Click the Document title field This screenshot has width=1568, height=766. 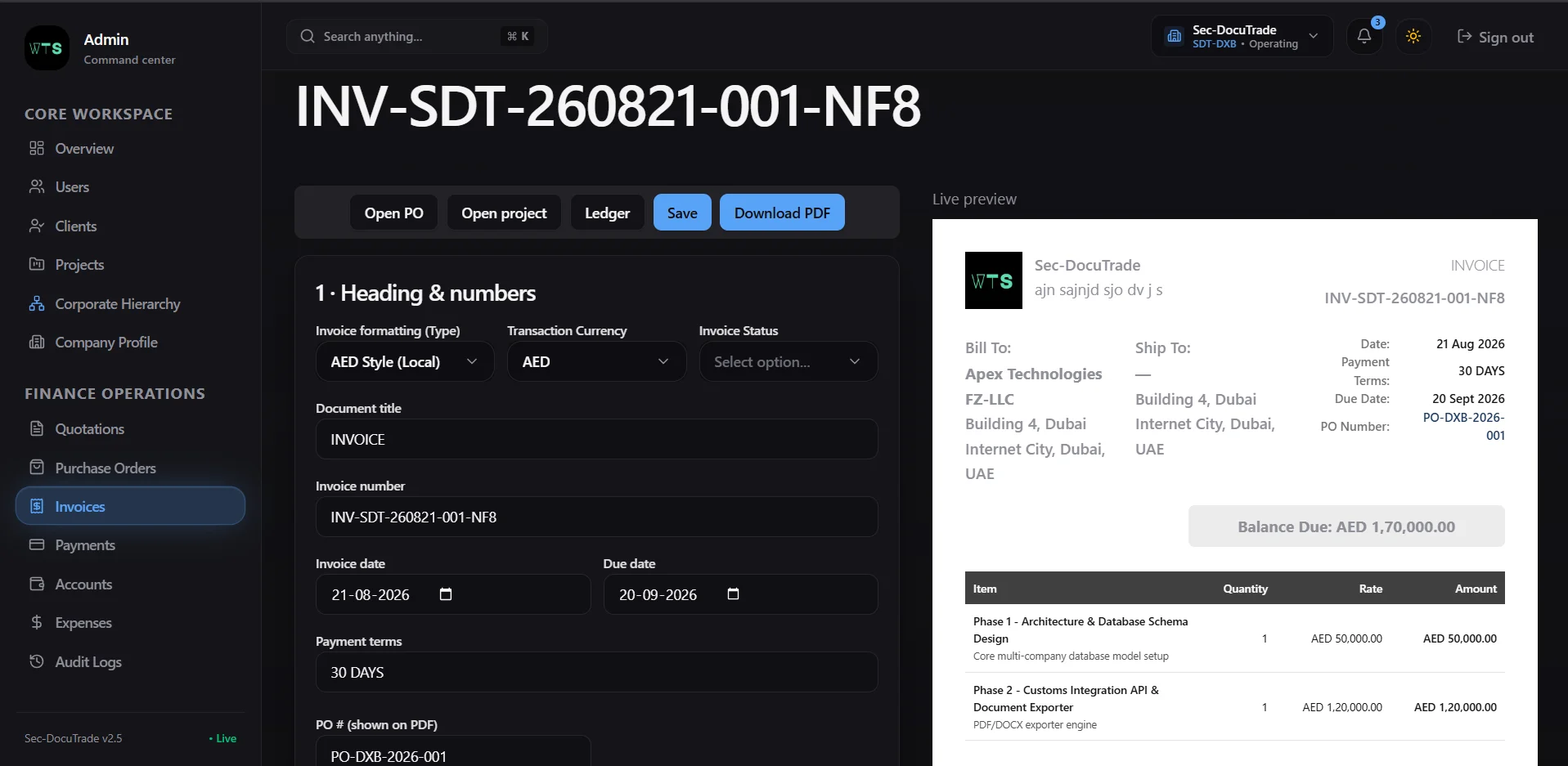[597, 439]
